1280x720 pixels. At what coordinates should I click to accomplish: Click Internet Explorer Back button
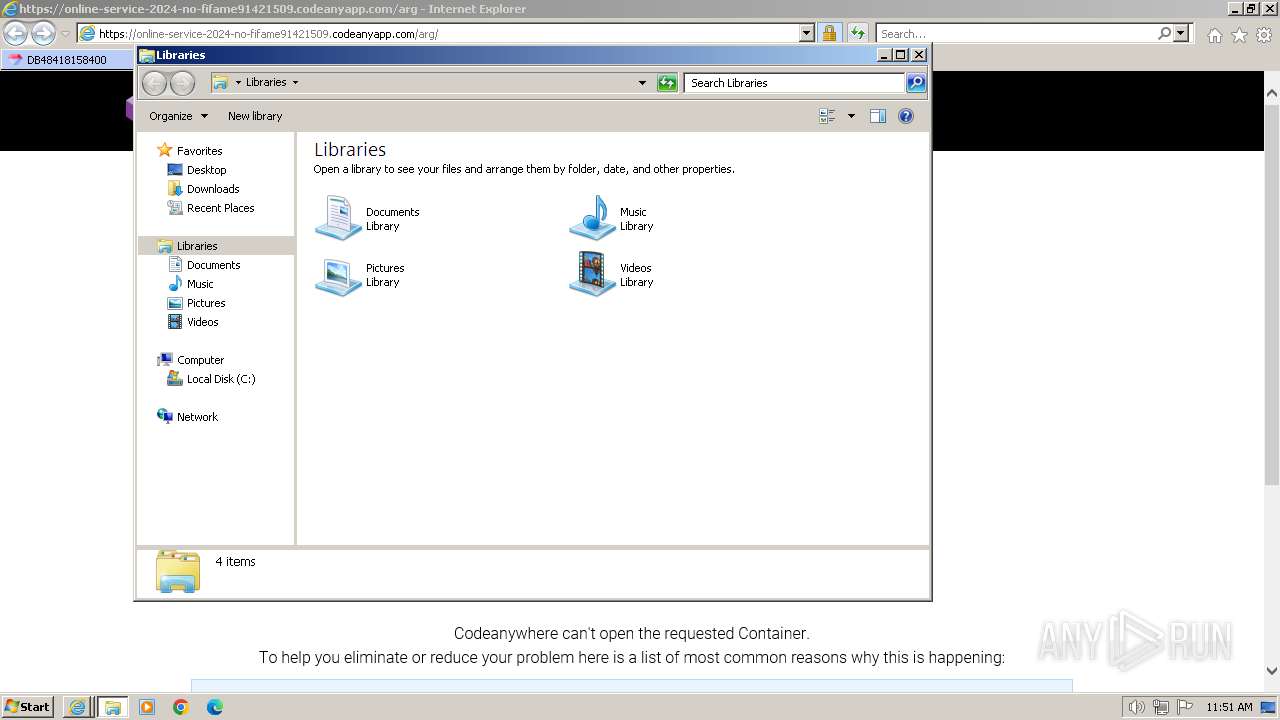point(15,33)
